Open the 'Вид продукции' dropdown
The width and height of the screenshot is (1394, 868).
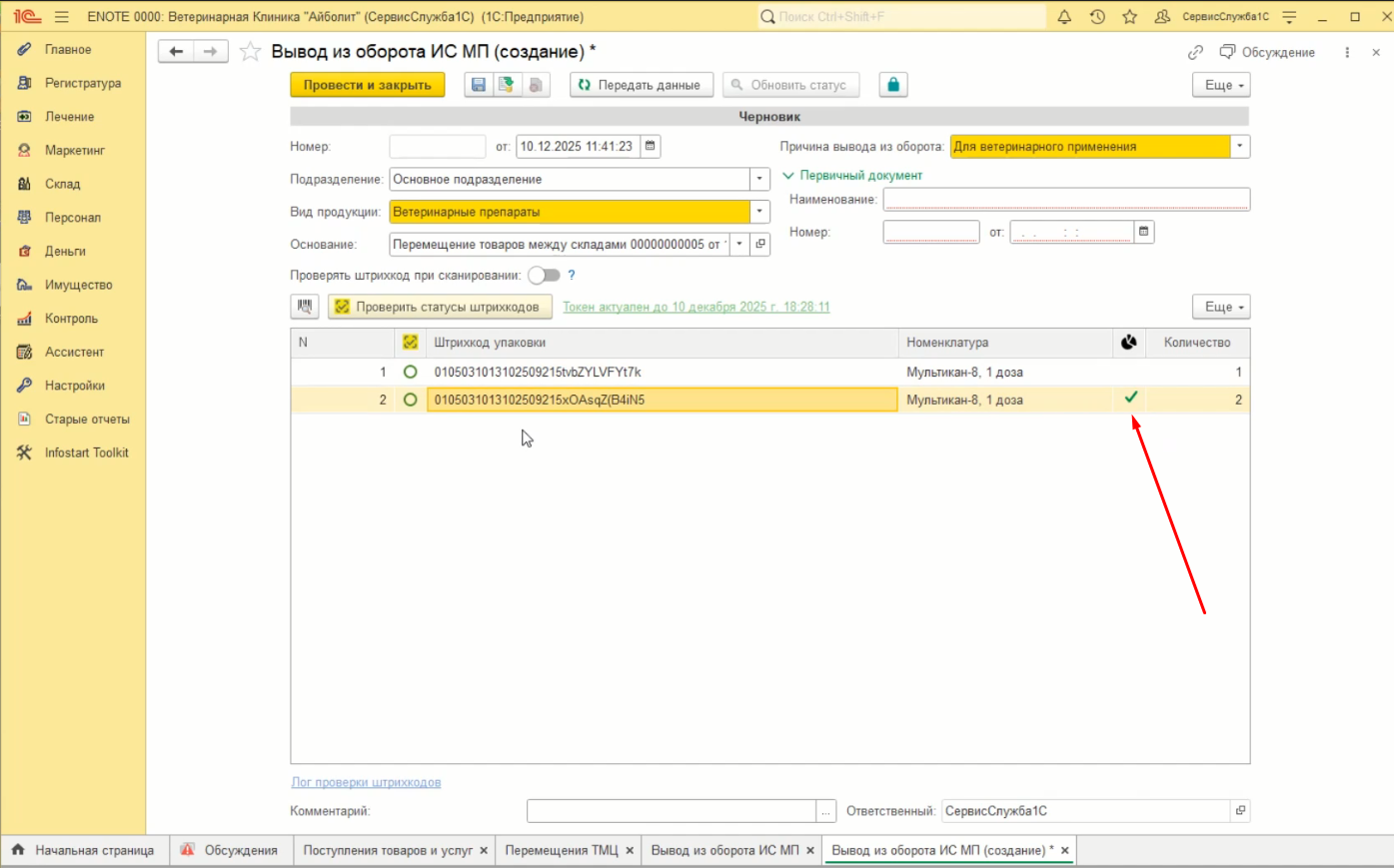tap(759, 212)
